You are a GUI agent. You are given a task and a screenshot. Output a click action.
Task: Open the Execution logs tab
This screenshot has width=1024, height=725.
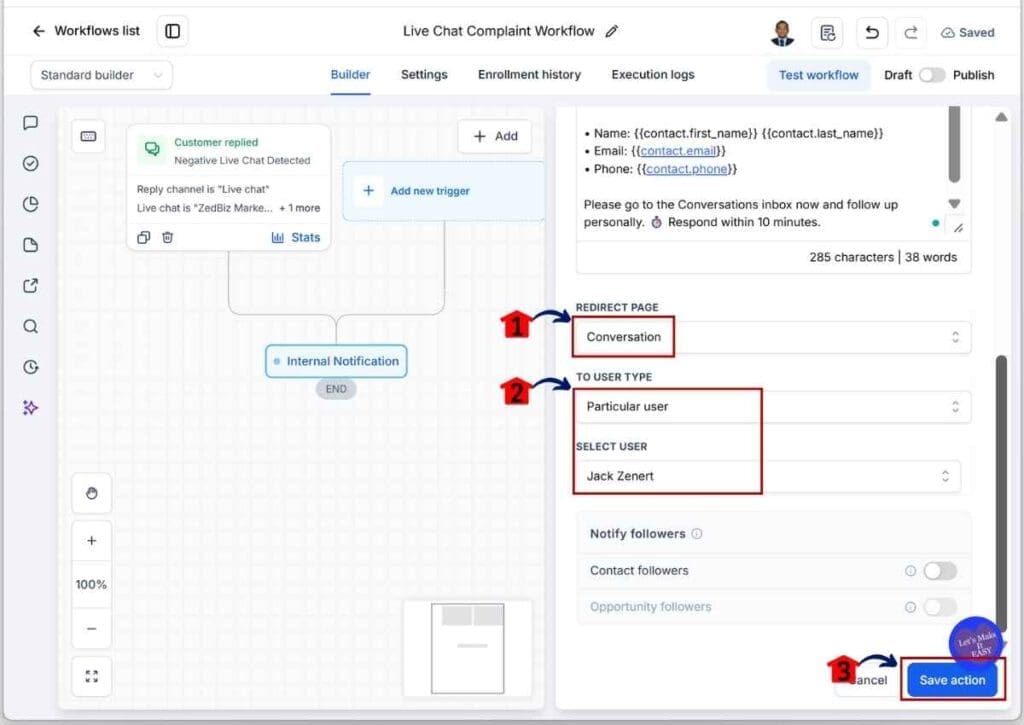(652, 75)
